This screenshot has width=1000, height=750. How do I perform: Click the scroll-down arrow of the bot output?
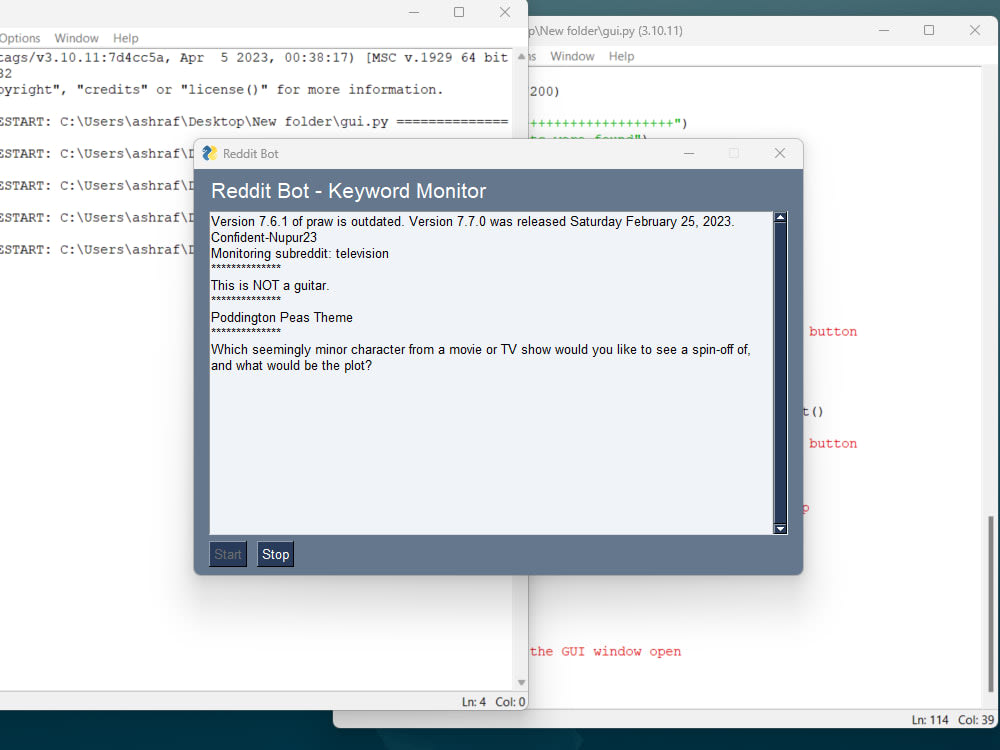[780, 529]
